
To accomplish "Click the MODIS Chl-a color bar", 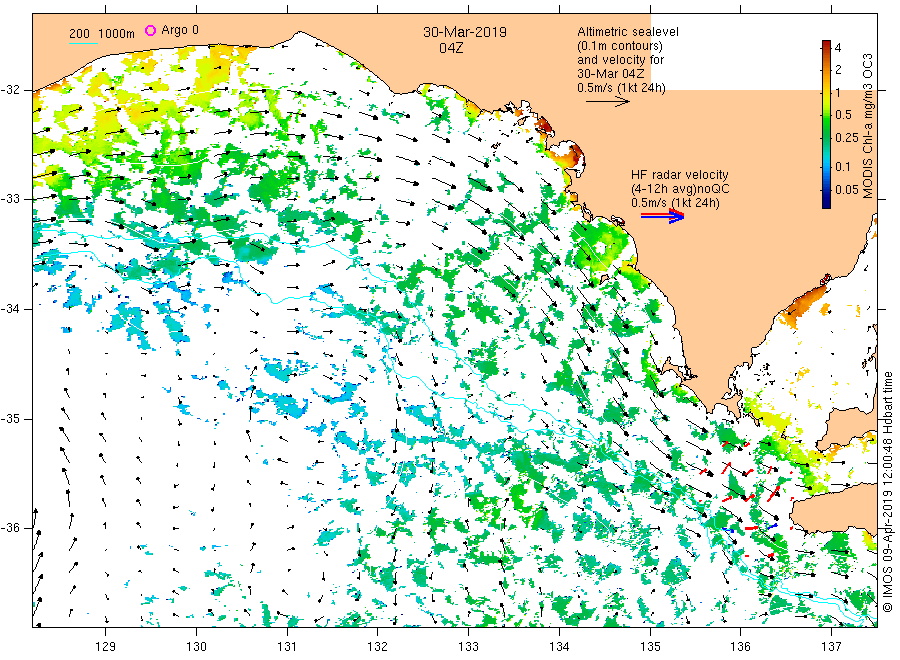I will [826, 124].
